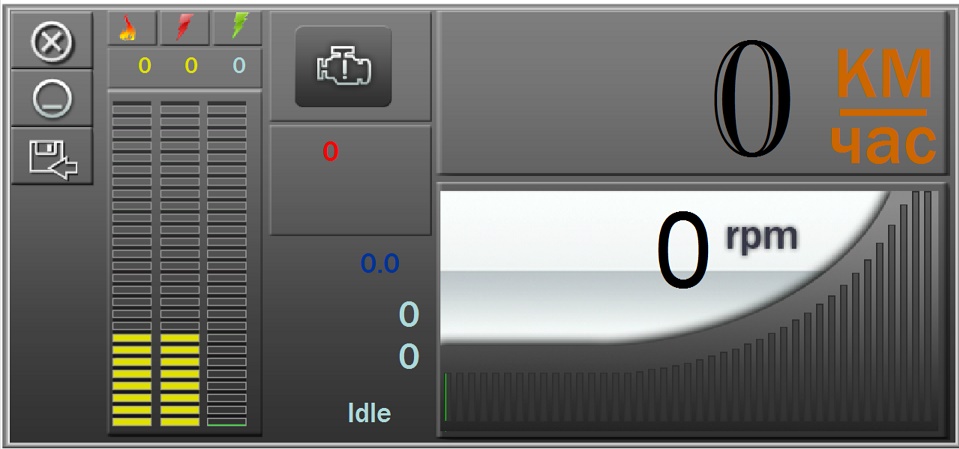Click the first yellow zero under flame icon
Viewport: 959px width, 449px height.
point(144,67)
